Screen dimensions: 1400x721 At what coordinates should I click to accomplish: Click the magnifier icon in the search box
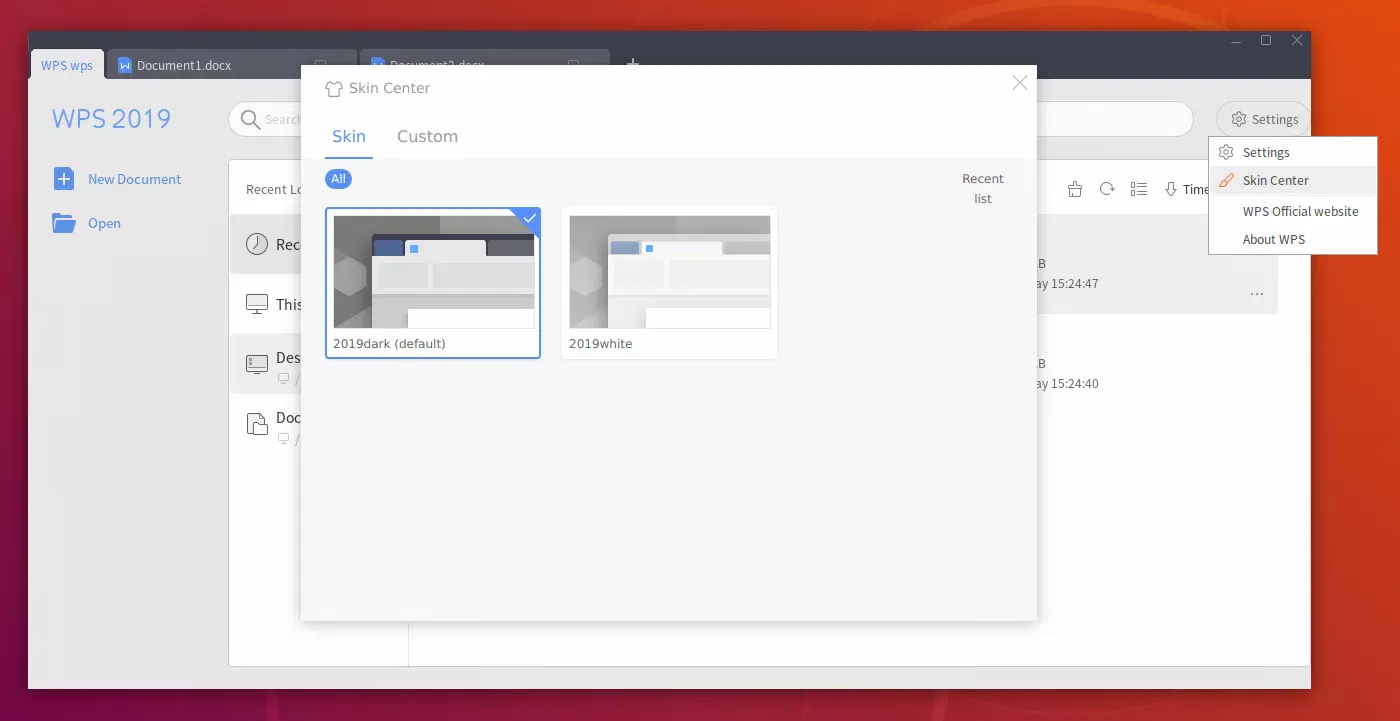click(x=249, y=119)
